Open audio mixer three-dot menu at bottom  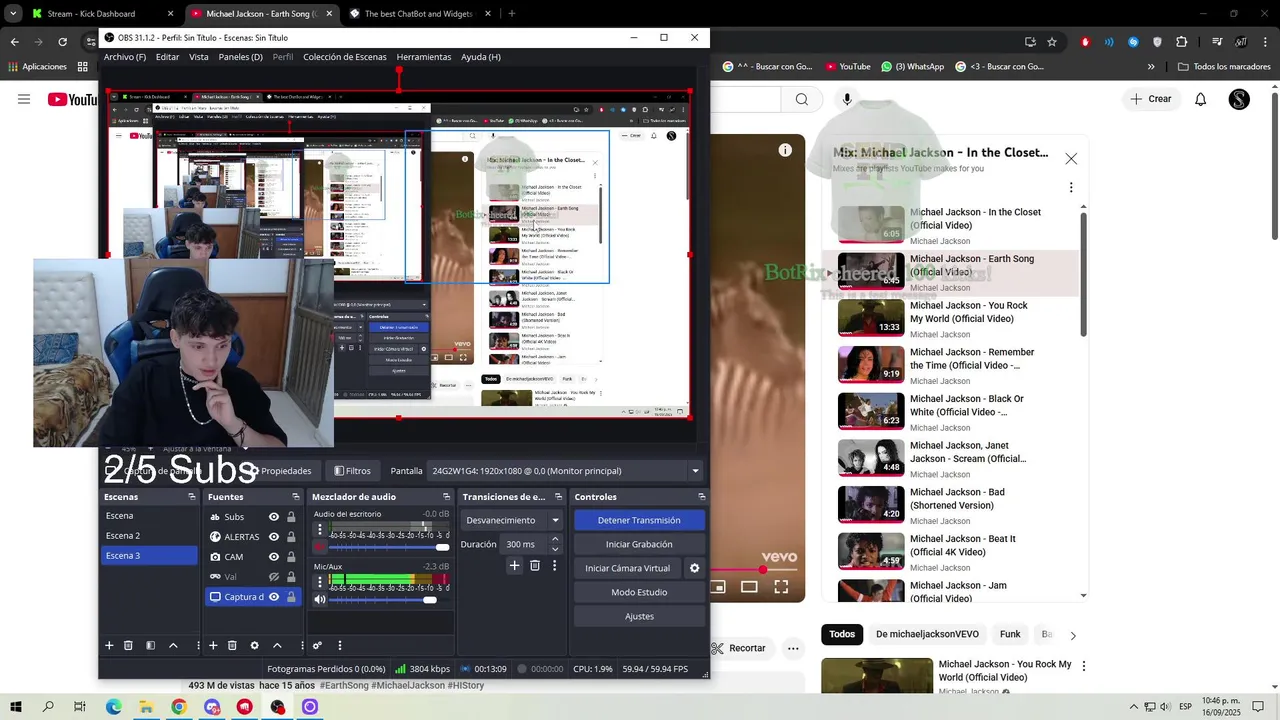click(340, 645)
